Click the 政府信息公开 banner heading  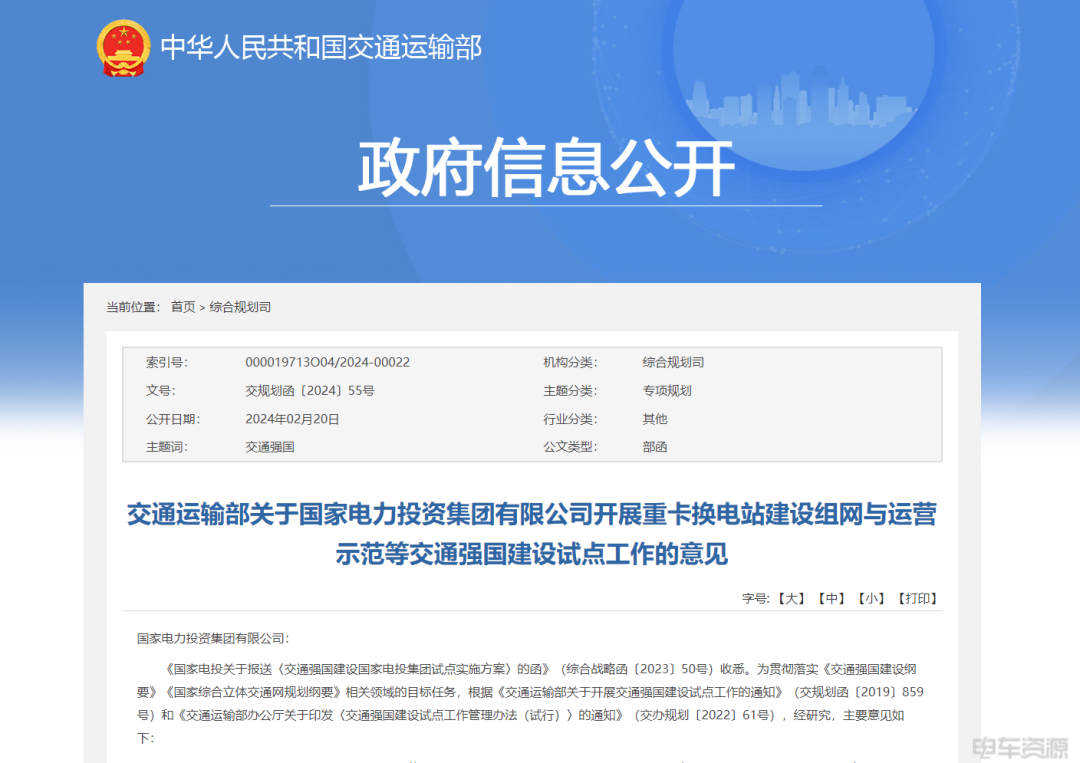[546, 169]
